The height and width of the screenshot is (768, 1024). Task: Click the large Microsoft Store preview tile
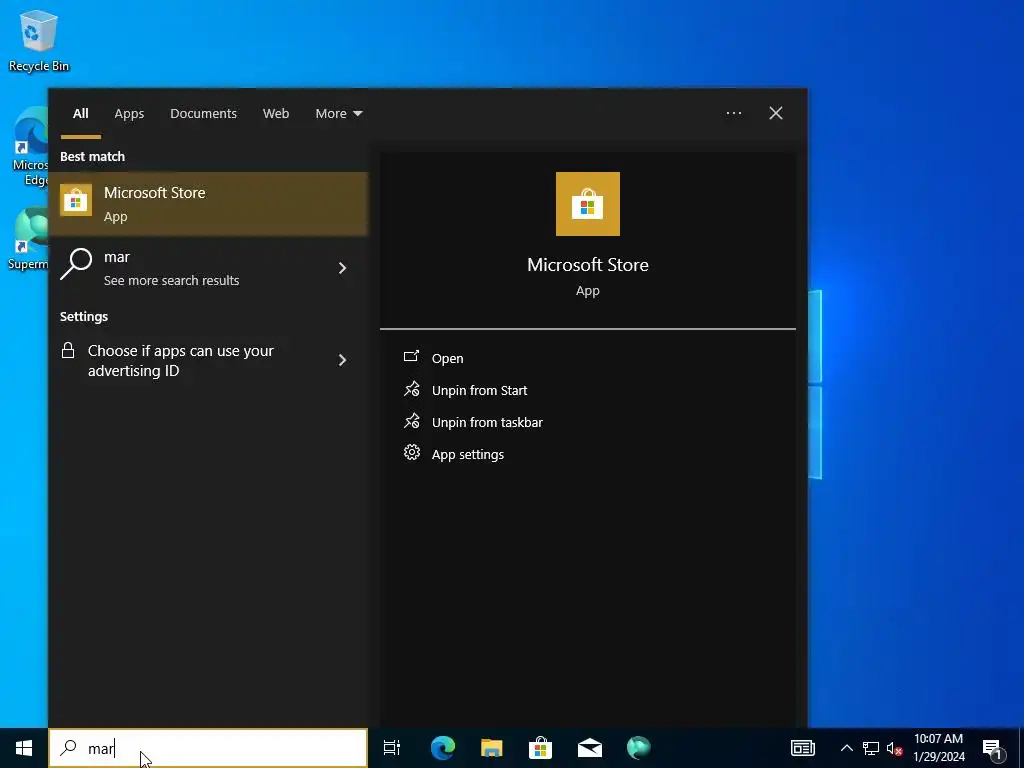point(588,204)
